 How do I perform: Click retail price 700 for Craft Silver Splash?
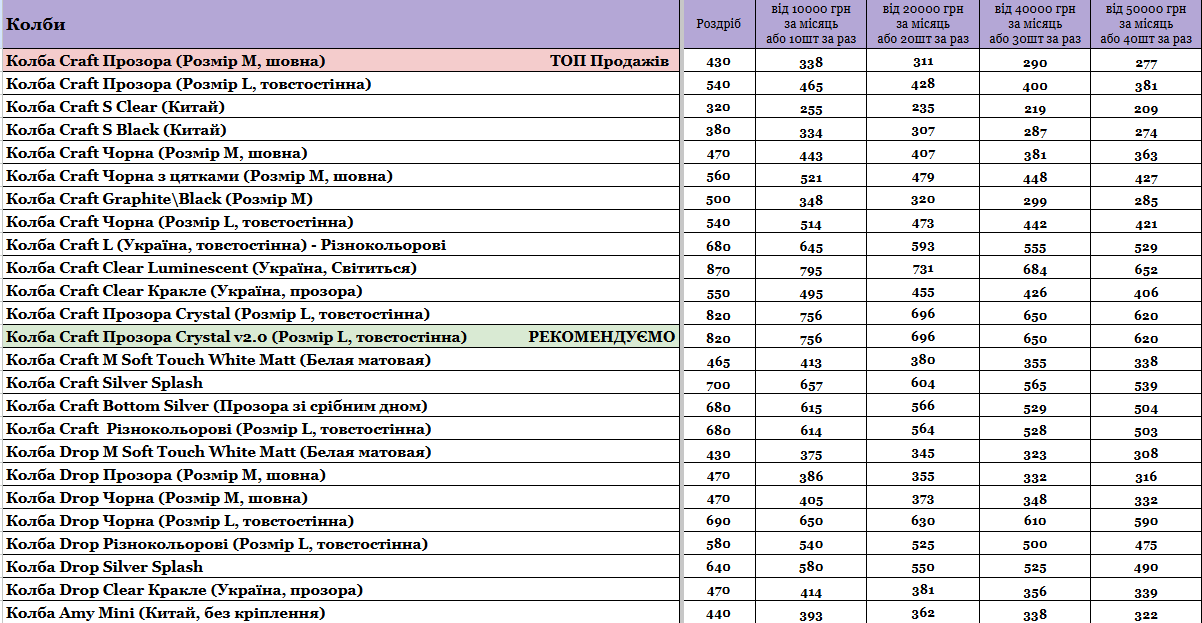tap(718, 384)
